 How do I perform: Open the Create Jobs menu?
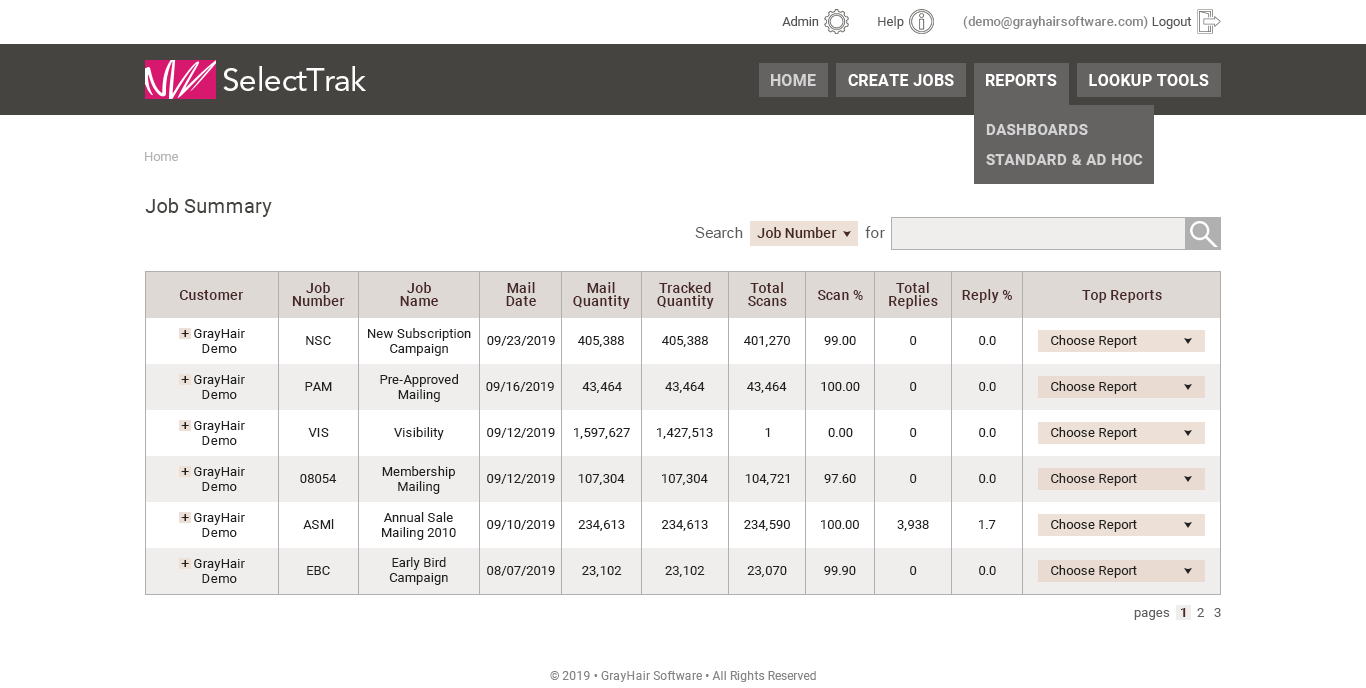click(x=900, y=81)
